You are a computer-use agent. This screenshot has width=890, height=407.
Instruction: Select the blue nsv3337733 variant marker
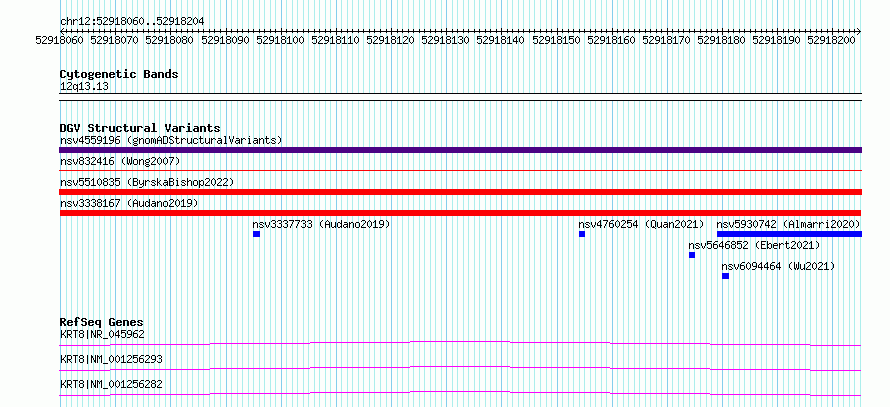257,234
